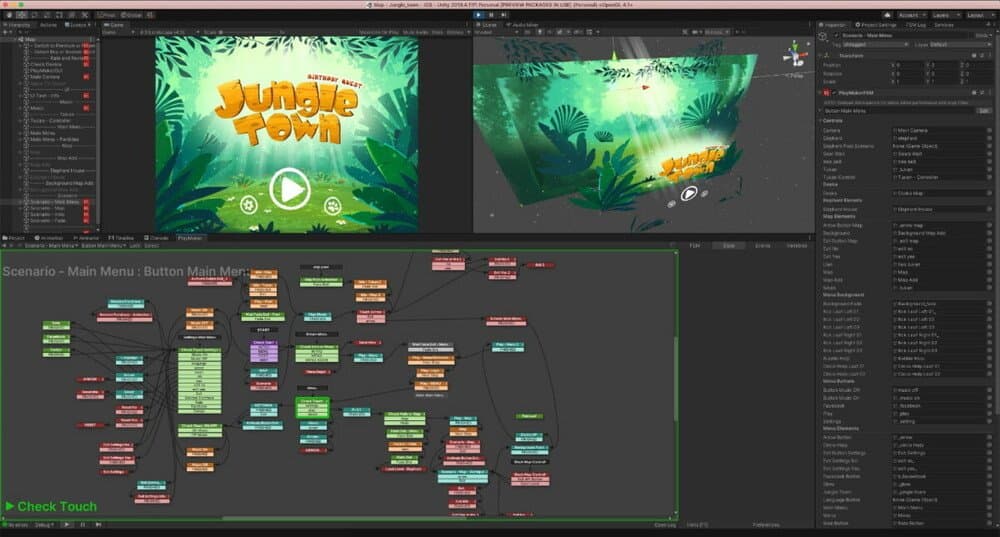The height and width of the screenshot is (537, 1000).
Task: Toggle the GameObject active checkbox in Inspector
Action: 836,36
